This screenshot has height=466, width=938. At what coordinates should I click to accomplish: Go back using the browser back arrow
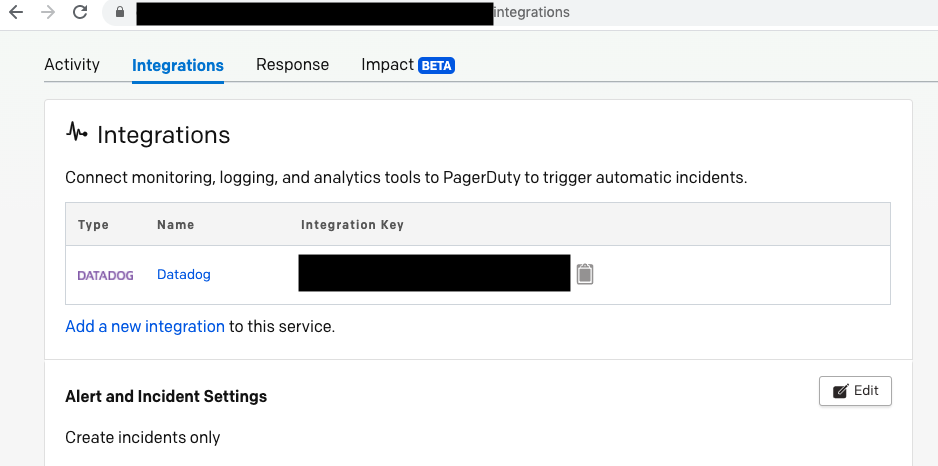(x=16, y=13)
